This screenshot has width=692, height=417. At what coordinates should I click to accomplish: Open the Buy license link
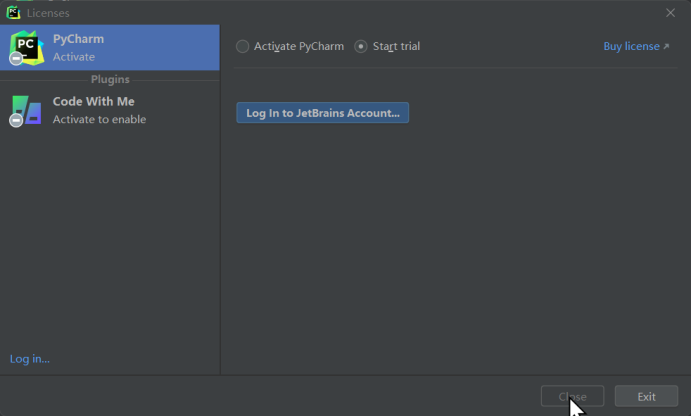tap(631, 46)
